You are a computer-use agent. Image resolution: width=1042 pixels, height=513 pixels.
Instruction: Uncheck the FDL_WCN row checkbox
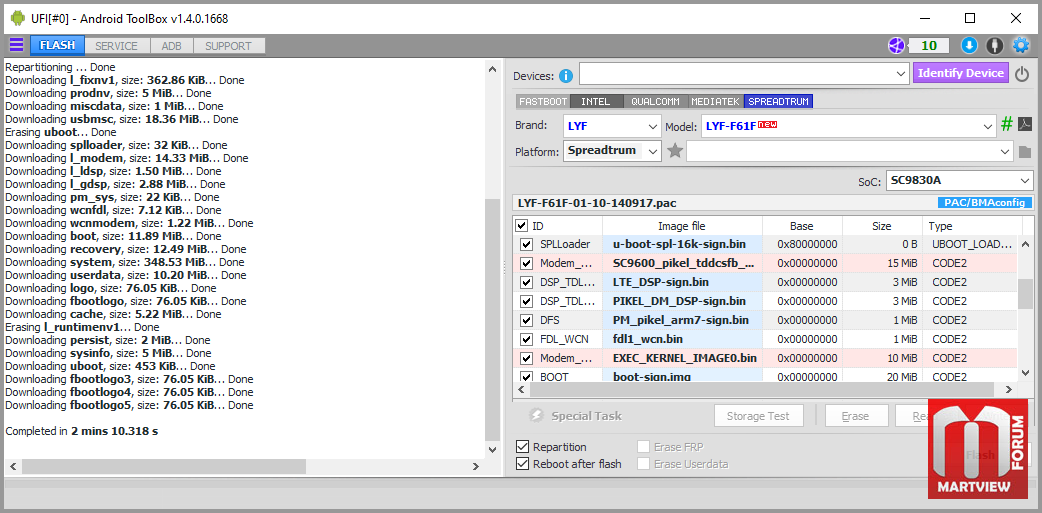point(527,340)
